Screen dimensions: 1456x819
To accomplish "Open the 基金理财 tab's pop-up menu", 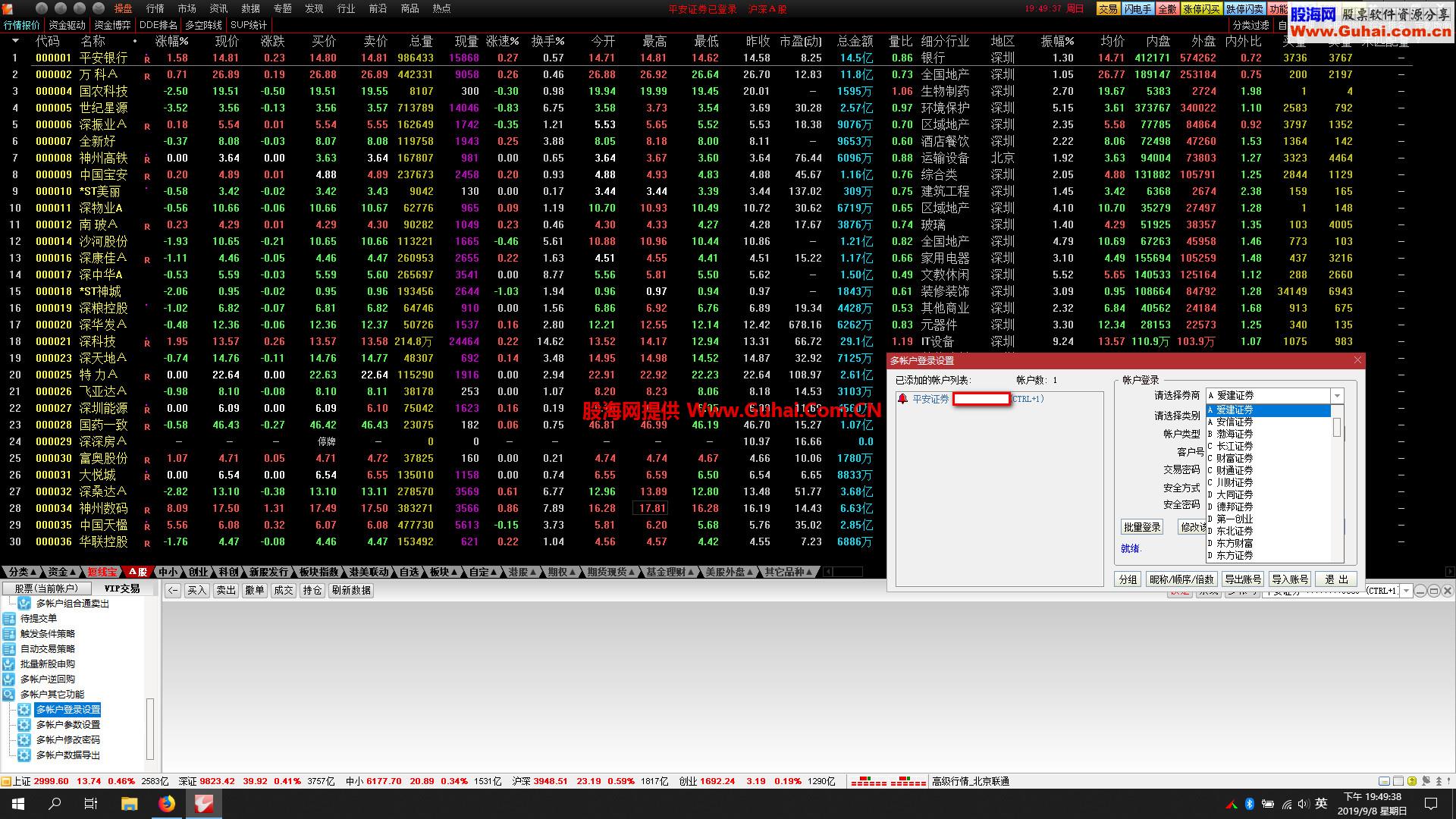I will coord(690,573).
